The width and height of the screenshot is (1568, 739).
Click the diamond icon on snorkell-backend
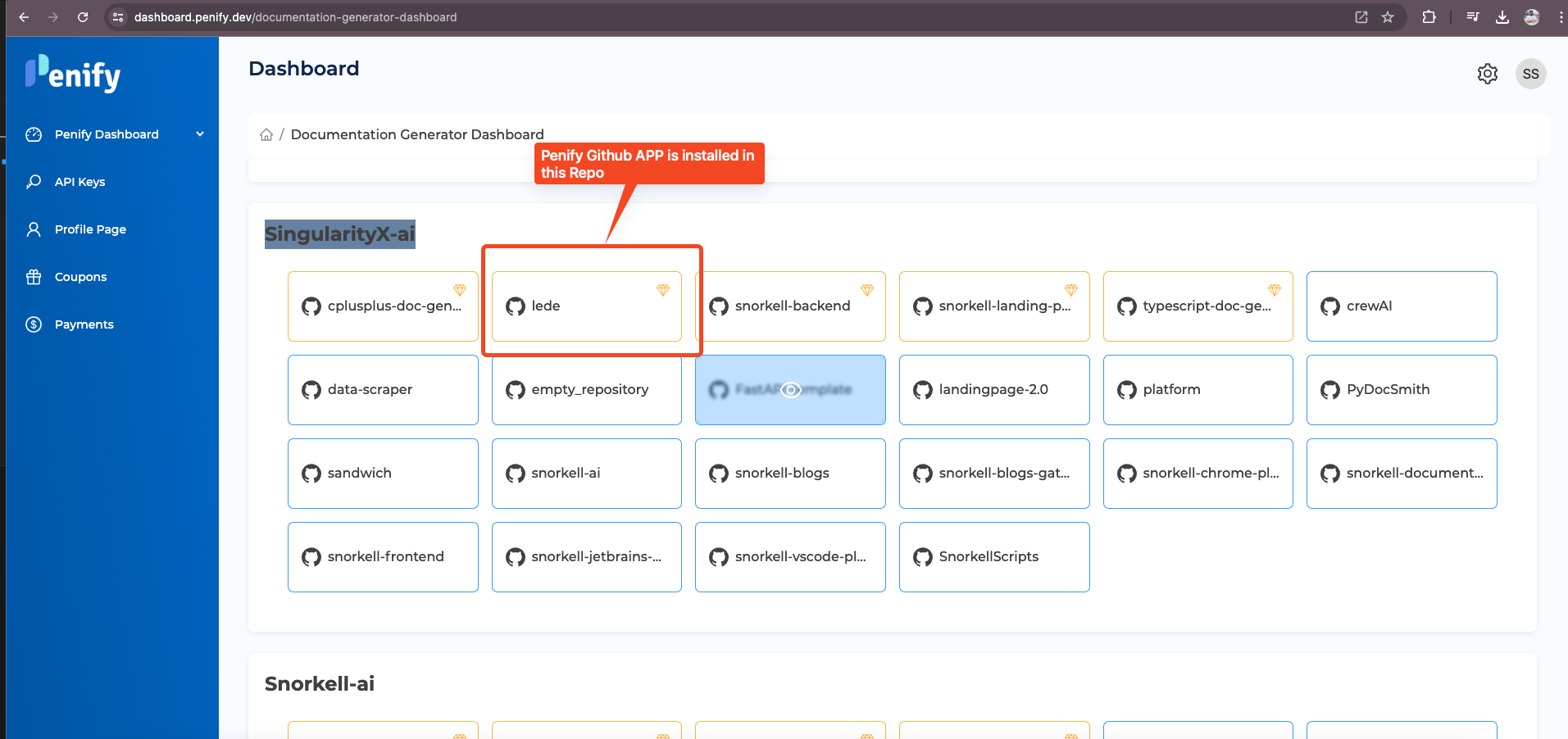(866, 289)
